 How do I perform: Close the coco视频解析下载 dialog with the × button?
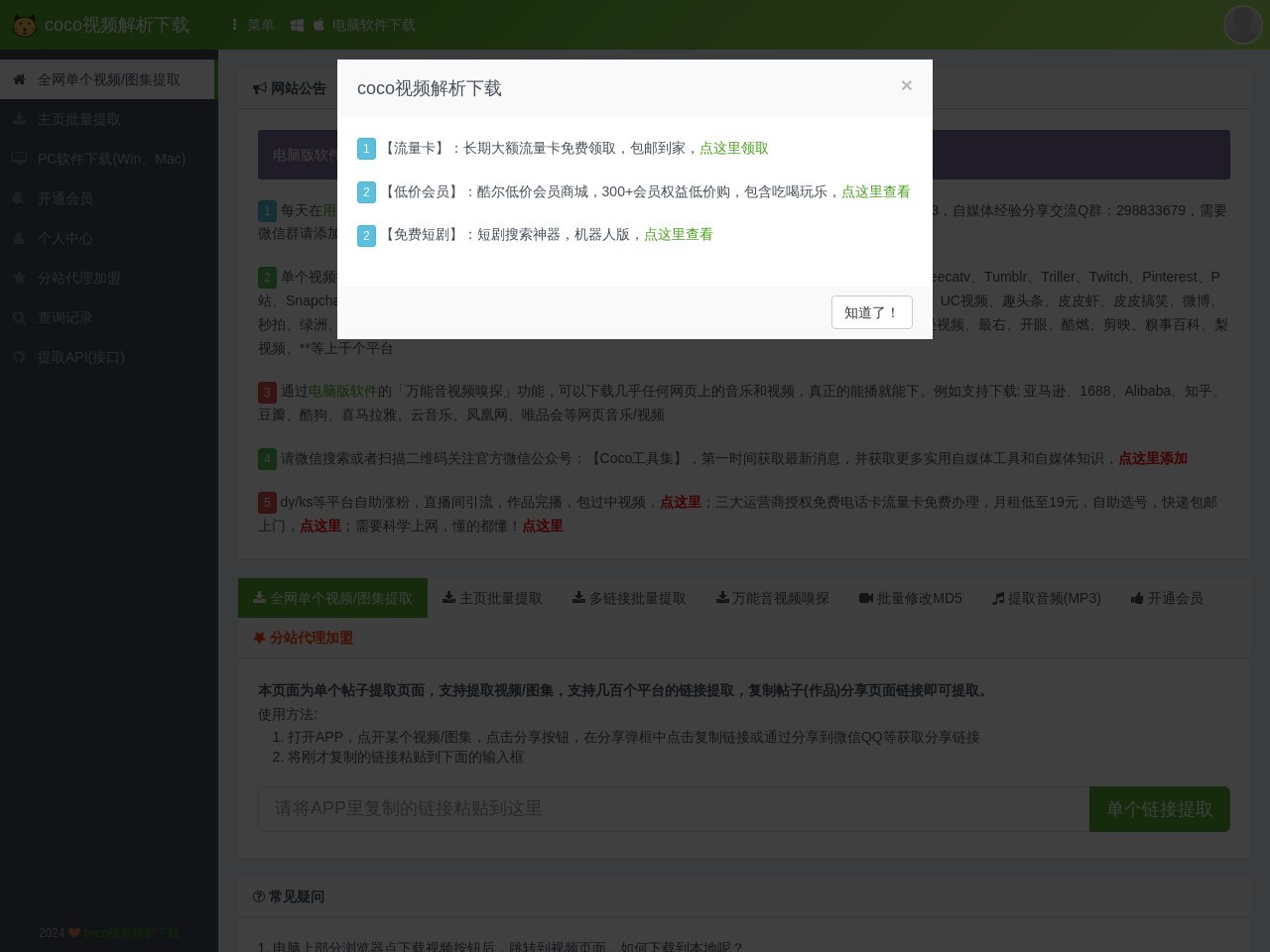pos(906,85)
